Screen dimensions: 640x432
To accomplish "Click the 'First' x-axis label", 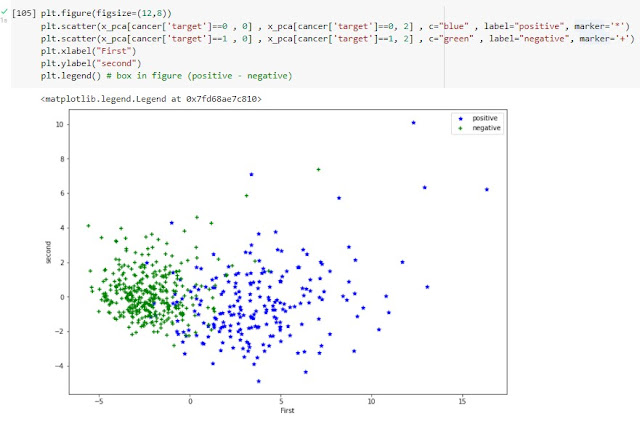I will pyautogui.click(x=288, y=410).
